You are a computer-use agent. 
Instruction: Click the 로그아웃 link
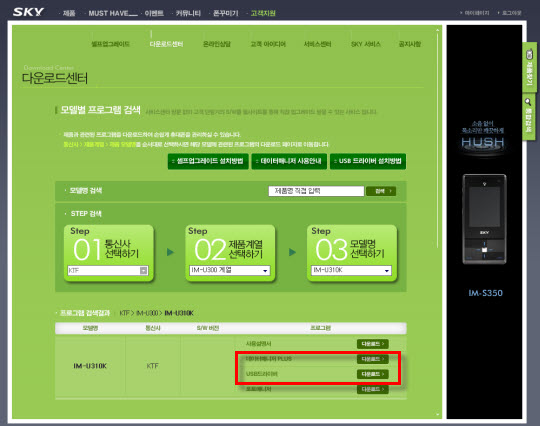[x=512, y=13]
